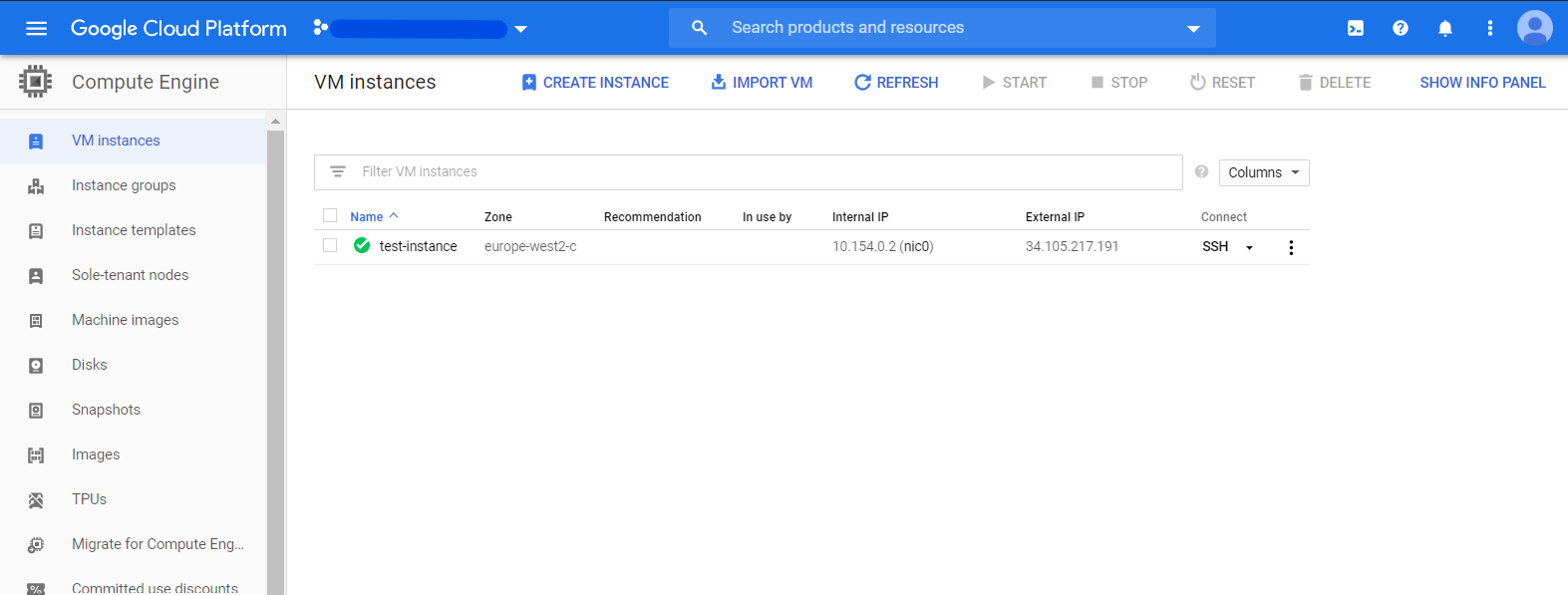Screen dimensions: 1568x595
Task: Click nic0 network interface link
Action: coord(916,246)
